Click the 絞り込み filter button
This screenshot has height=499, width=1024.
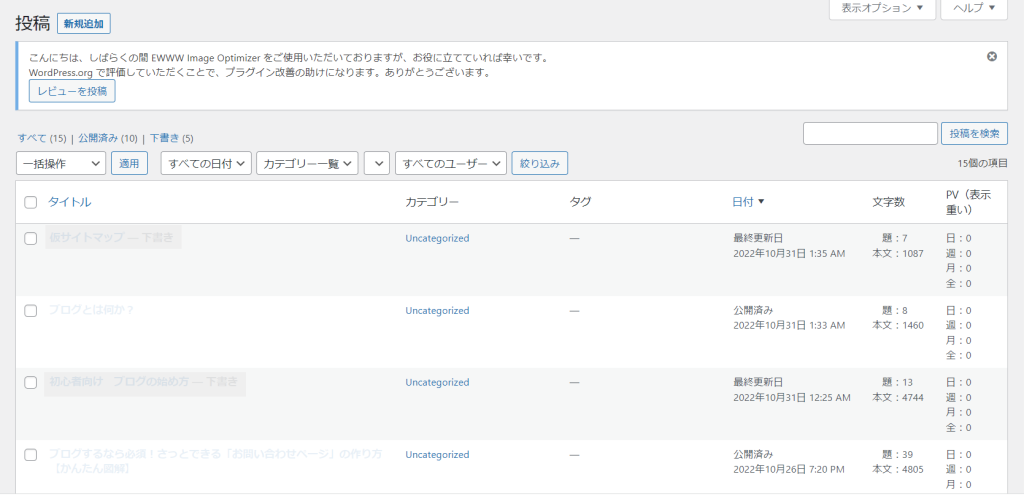(x=540, y=163)
